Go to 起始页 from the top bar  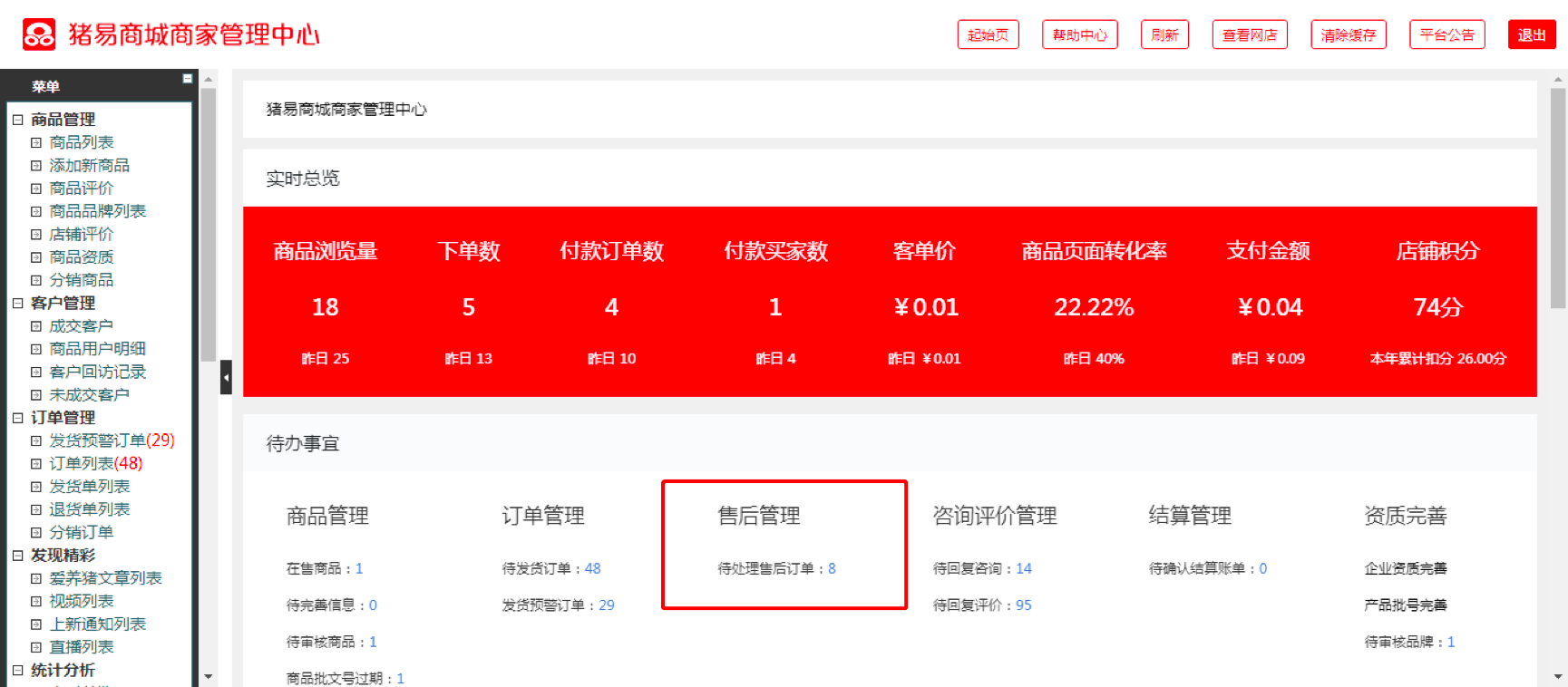pos(989,34)
